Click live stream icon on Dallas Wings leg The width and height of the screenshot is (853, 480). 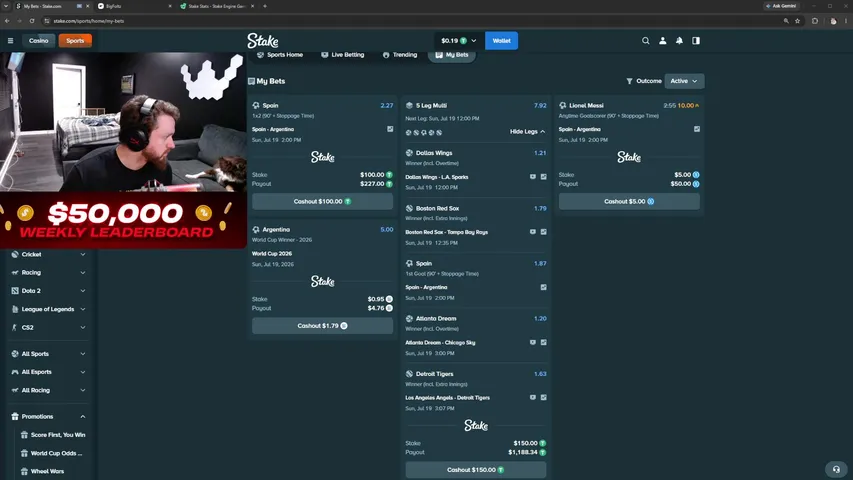pyautogui.click(x=533, y=177)
